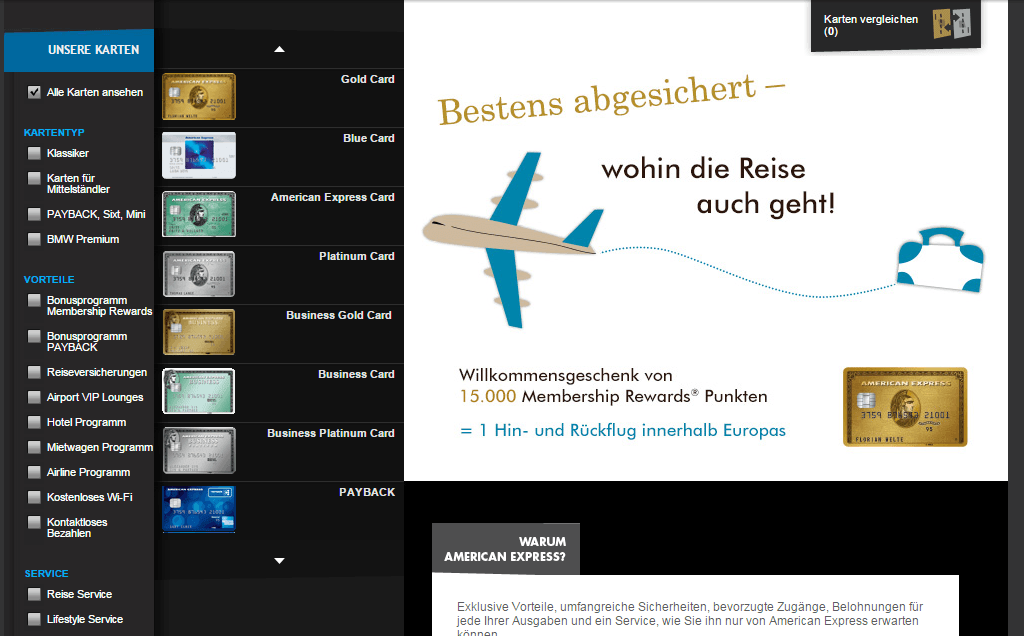Enable Kostenloses Wi-Fi filter
Screen dimensions: 1024x636
point(34,497)
